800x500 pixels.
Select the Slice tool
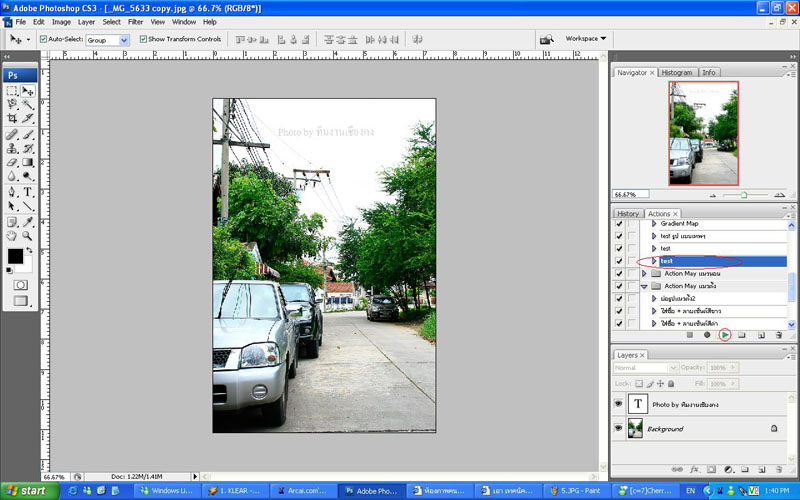click(x=28, y=118)
